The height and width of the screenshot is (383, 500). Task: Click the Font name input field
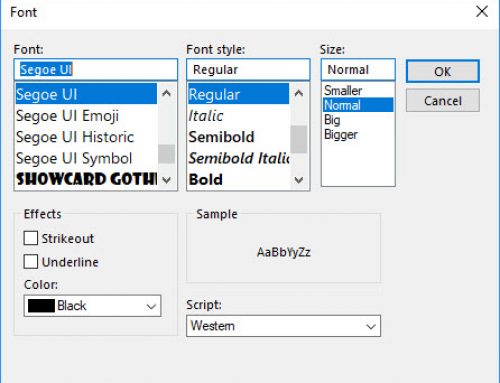point(96,70)
